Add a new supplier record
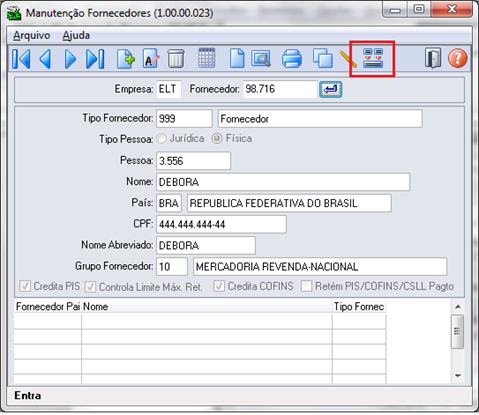Viewport: 479px width, 415px height. [126, 59]
